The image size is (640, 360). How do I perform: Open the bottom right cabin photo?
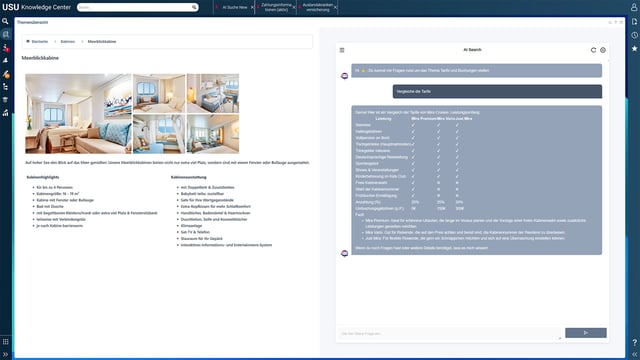(213, 134)
